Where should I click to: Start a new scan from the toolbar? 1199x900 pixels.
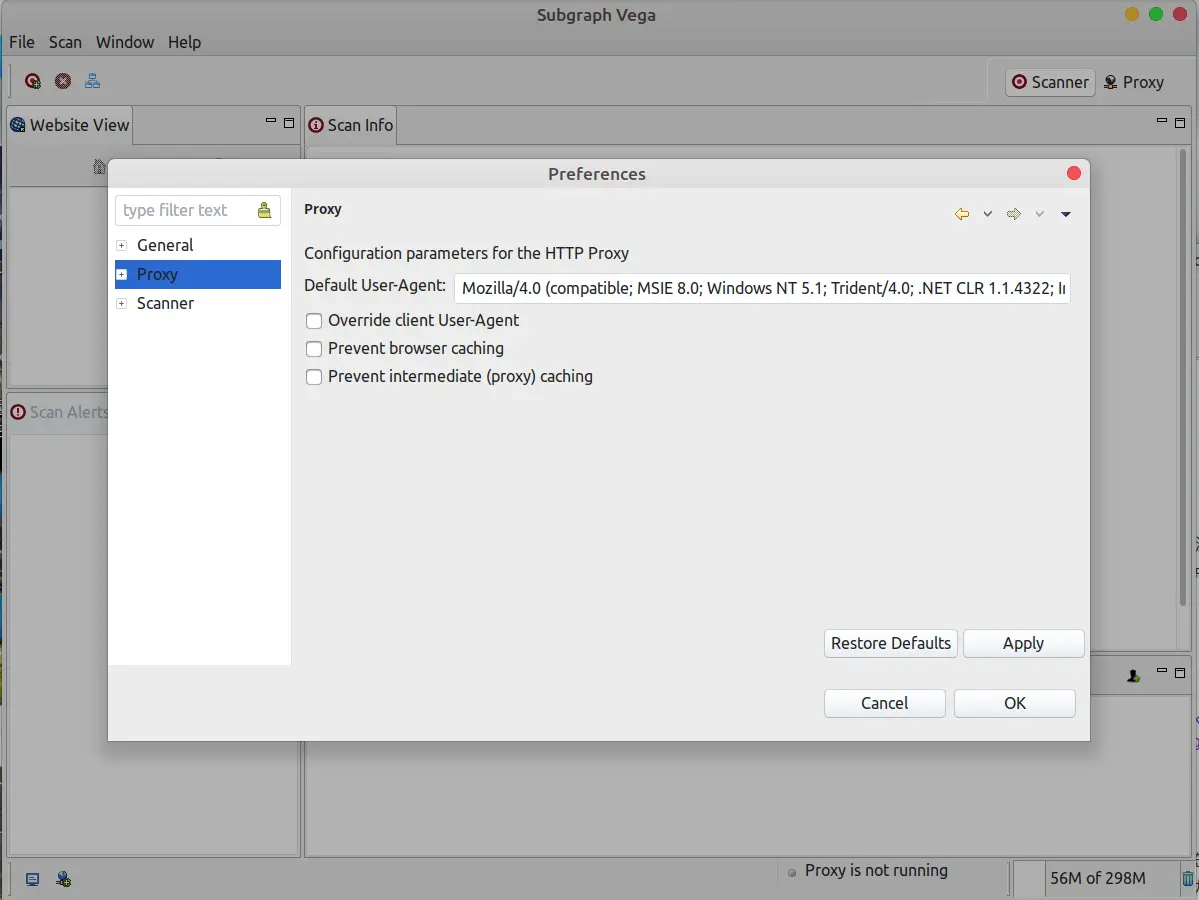[33, 81]
